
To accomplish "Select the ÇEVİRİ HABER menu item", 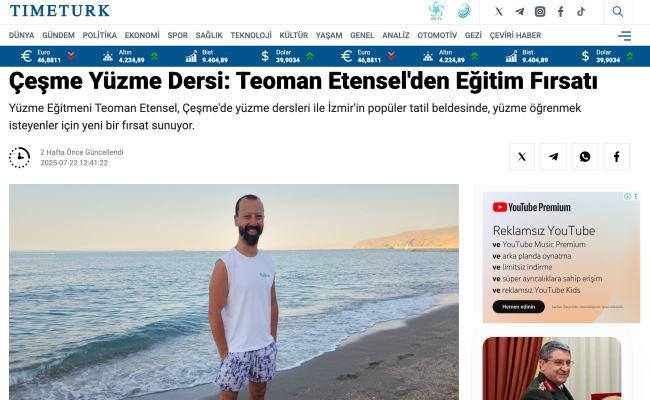I will click(x=515, y=36).
